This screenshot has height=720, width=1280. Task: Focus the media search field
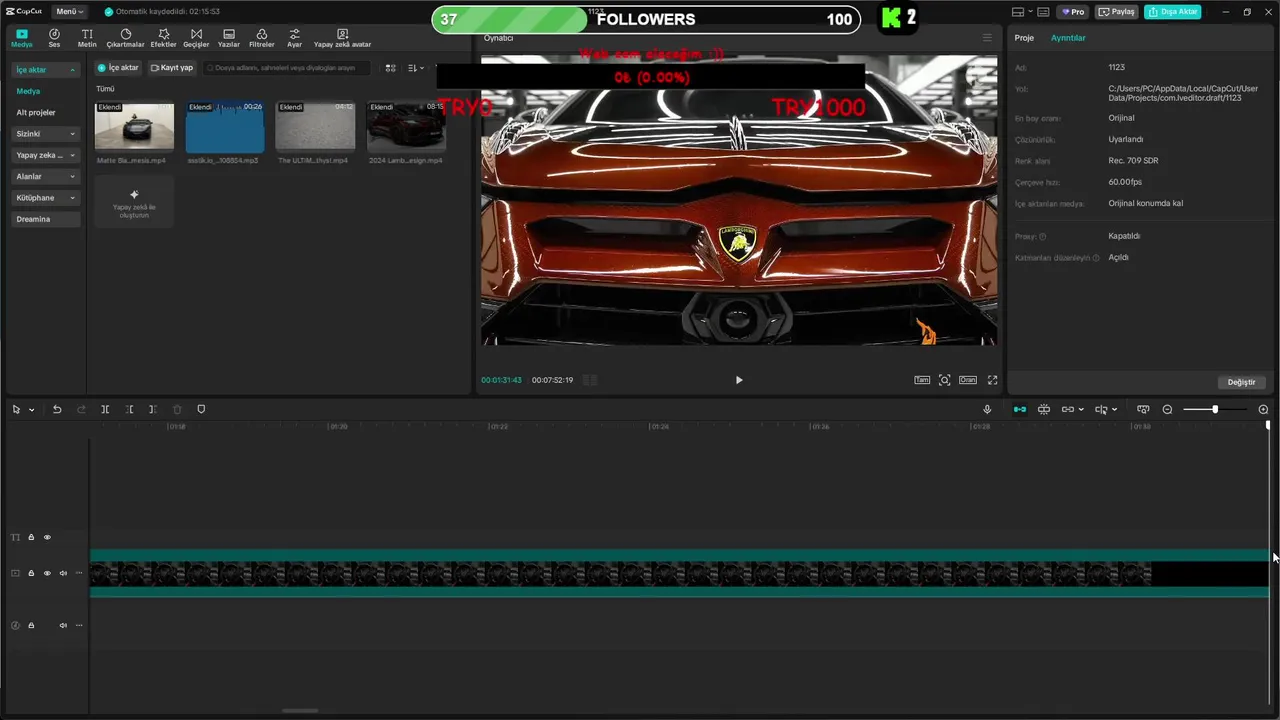tap(286, 68)
